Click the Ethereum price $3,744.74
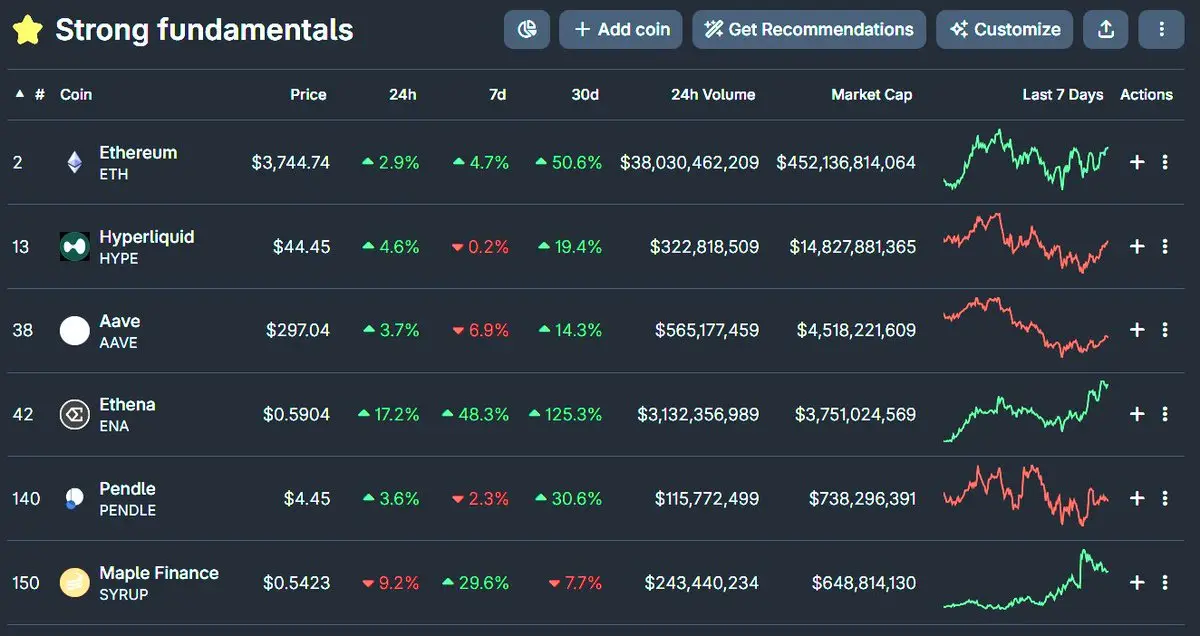 click(291, 162)
